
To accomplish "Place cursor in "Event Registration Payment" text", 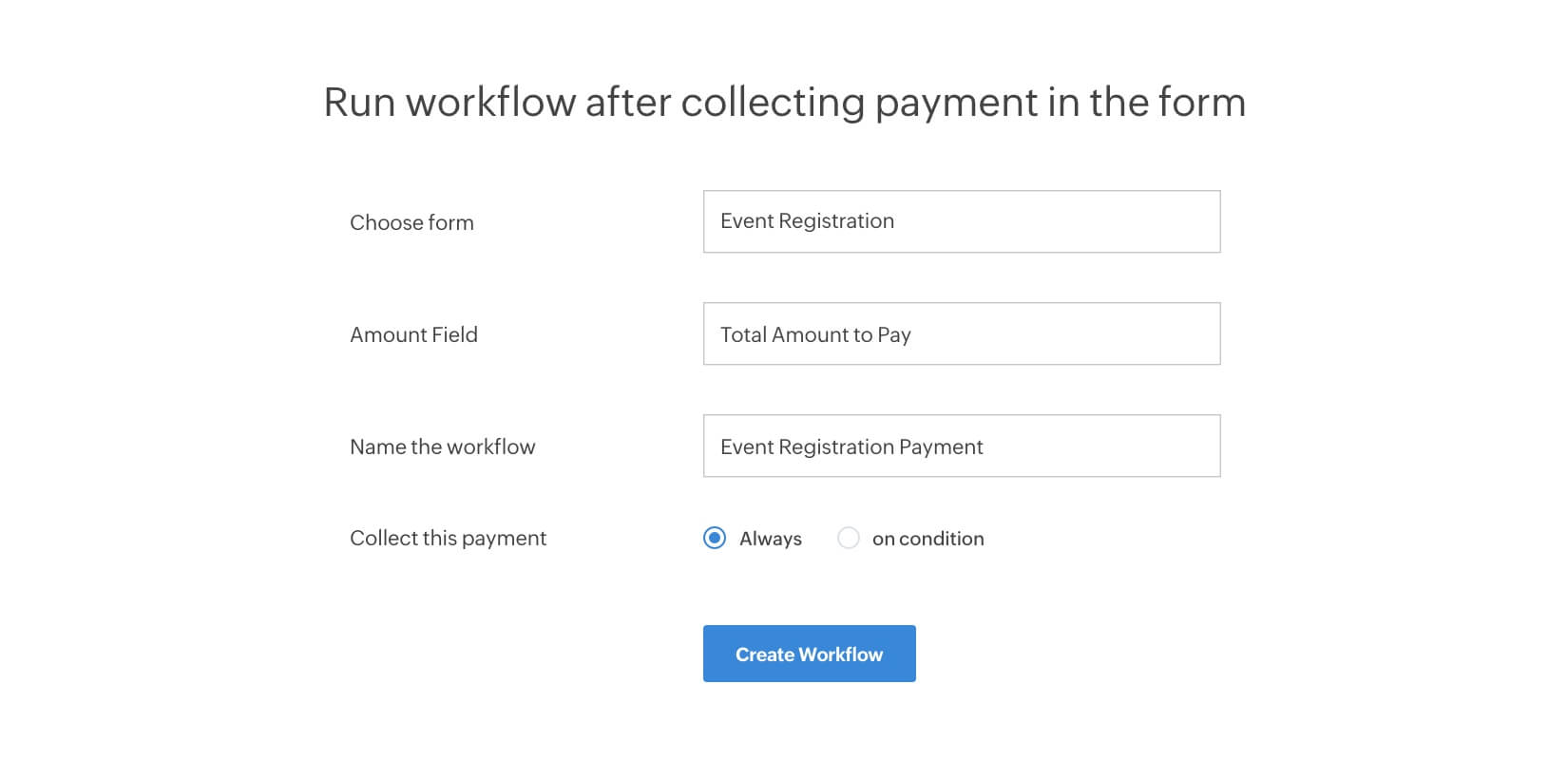I will coord(851,446).
